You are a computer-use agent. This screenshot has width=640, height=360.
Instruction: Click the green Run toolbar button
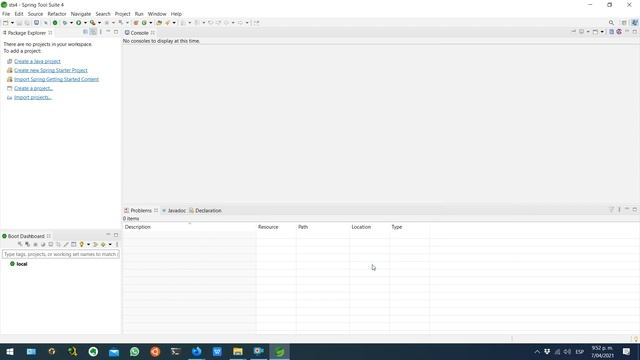coord(78,23)
